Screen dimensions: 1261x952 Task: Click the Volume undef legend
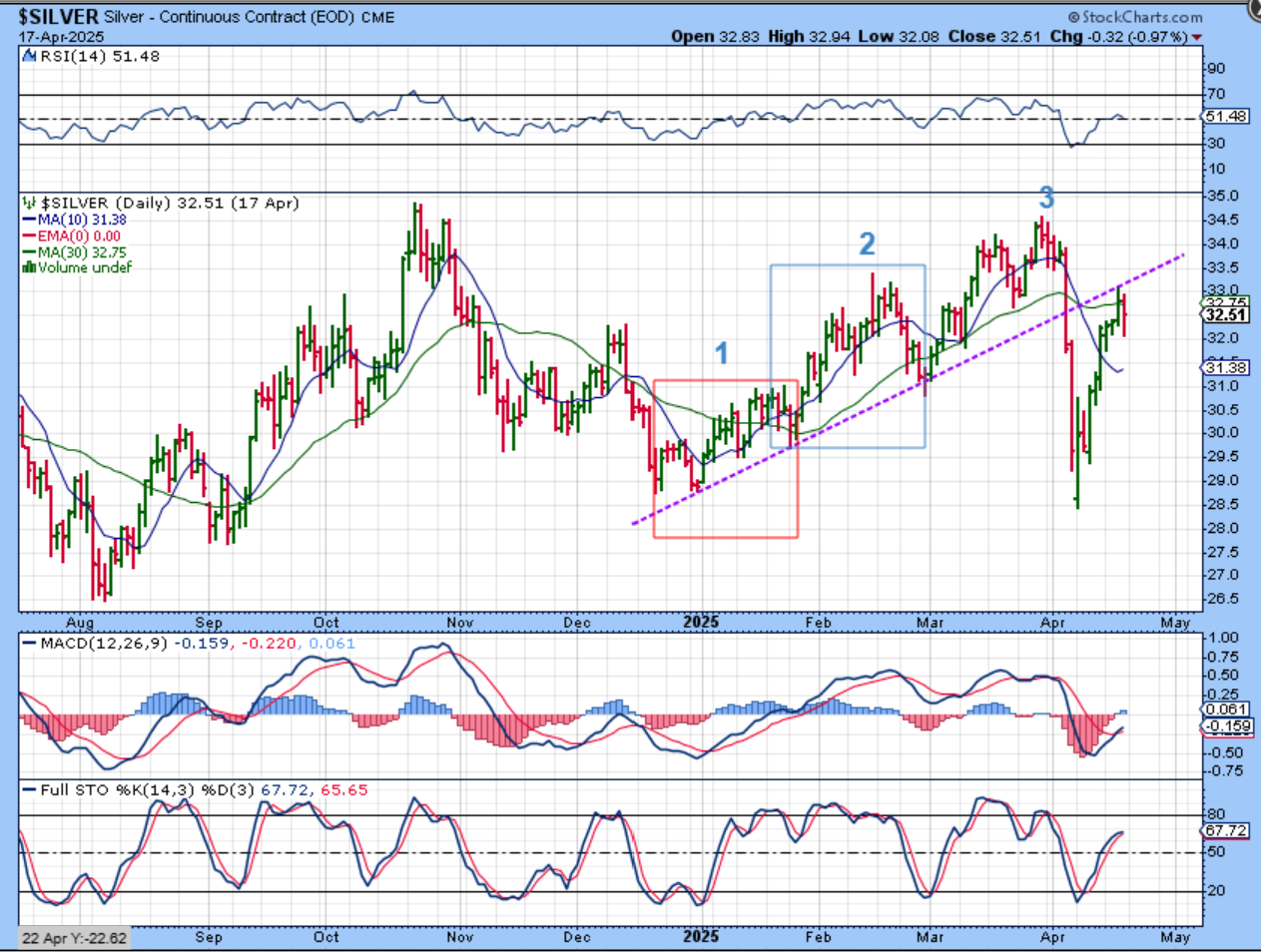[85, 267]
